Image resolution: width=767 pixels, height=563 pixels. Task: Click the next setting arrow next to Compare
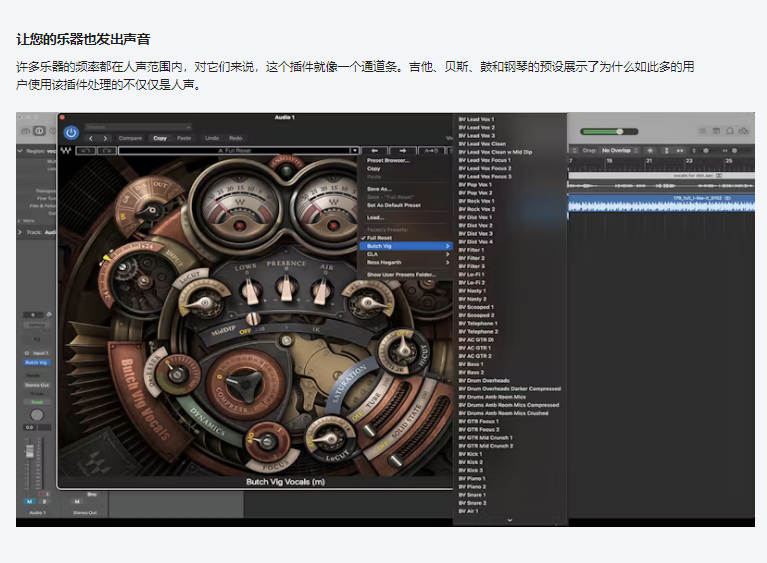point(105,138)
